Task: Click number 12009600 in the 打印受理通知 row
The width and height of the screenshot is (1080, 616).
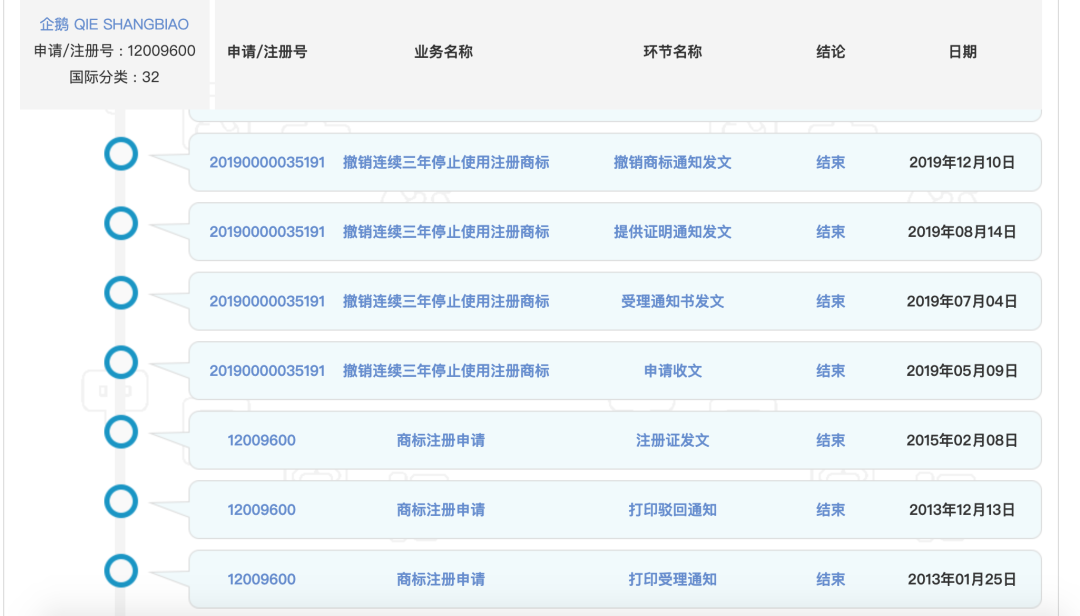Action: 261,579
